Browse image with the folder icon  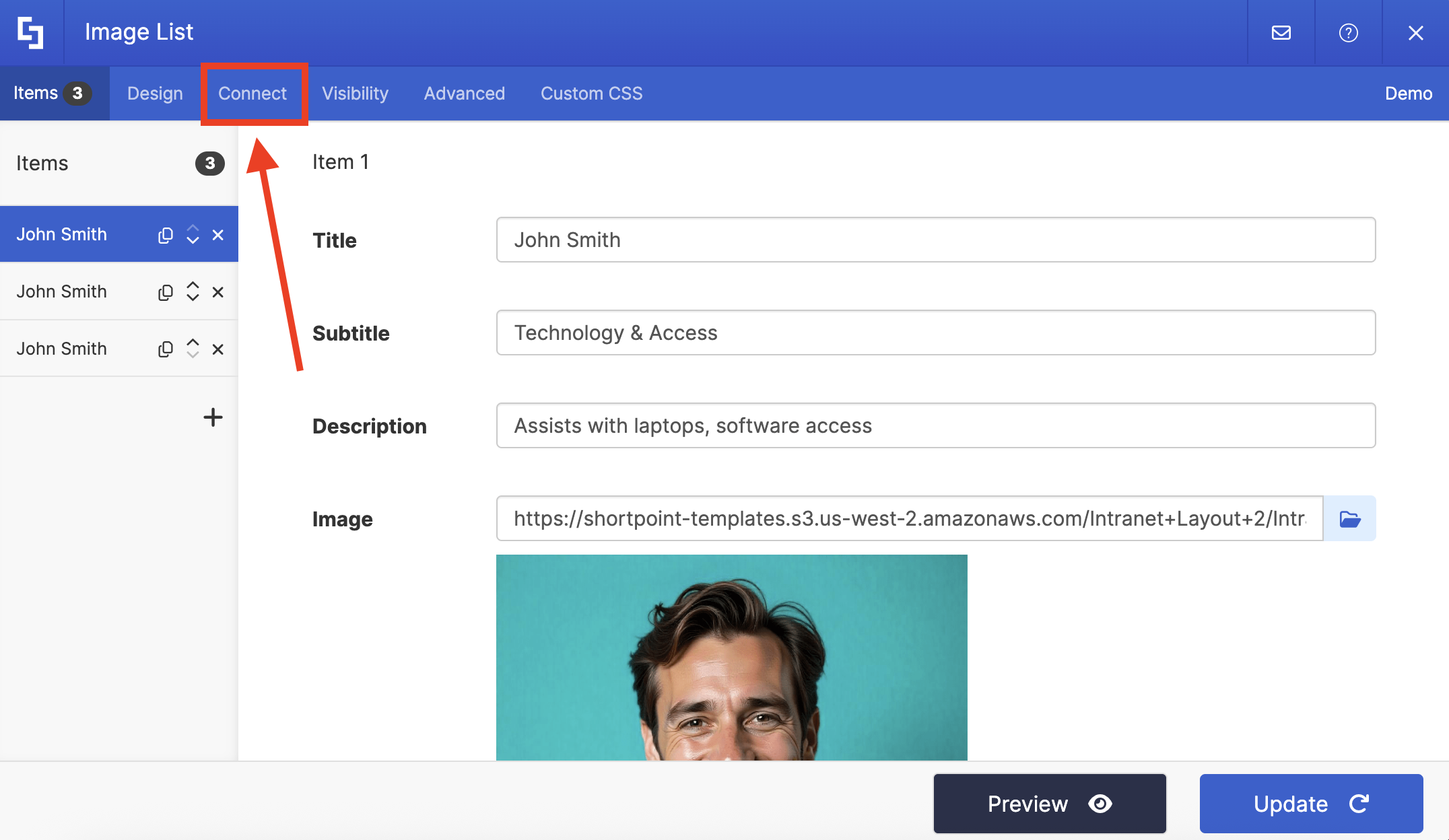(x=1349, y=519)
